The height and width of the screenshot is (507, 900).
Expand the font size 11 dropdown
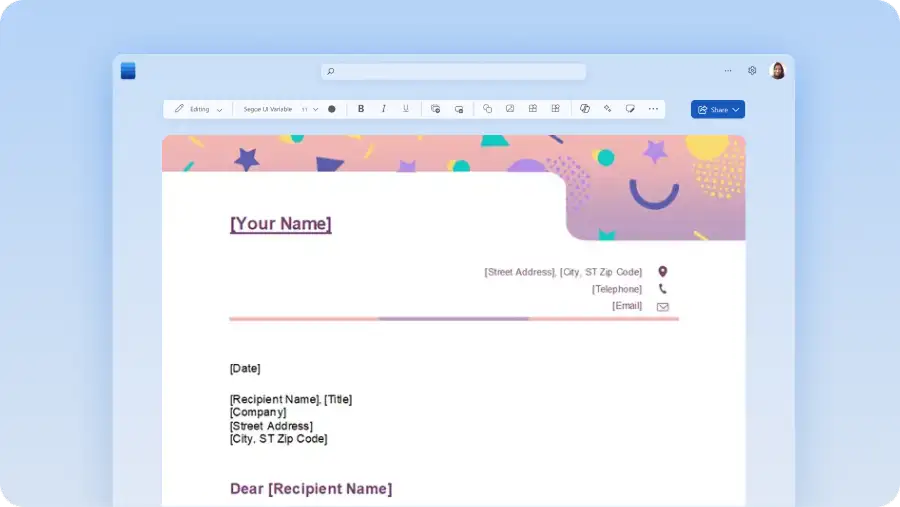310,109
